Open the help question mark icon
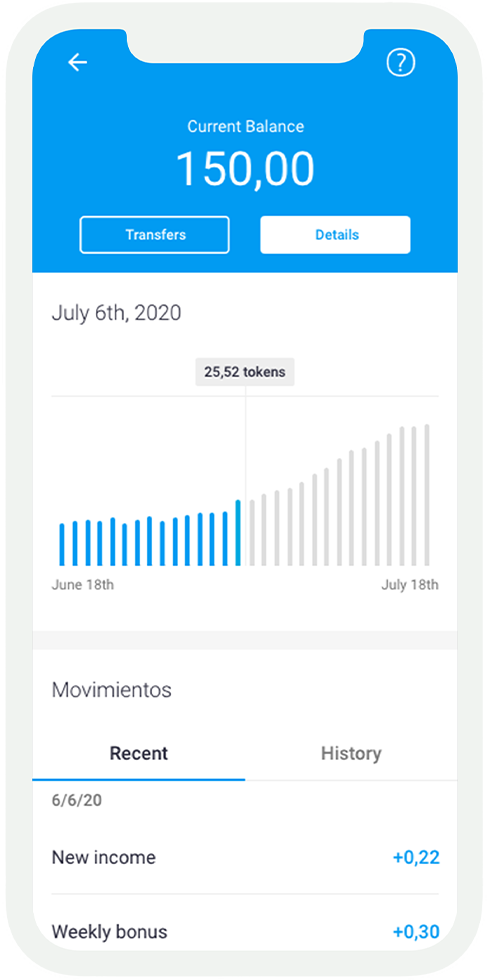The height and width of the screenshot is (980, 489). click(401, 62)
